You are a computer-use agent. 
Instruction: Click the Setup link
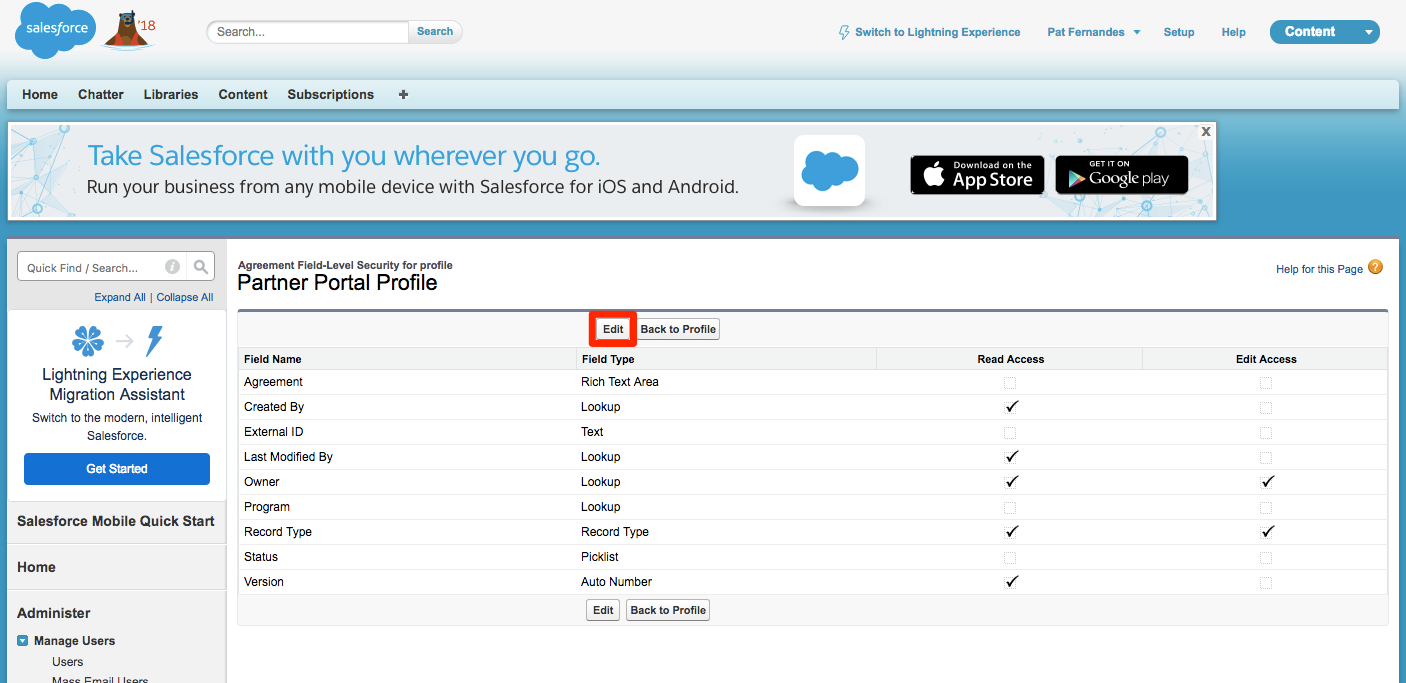tap(1179, 32)
